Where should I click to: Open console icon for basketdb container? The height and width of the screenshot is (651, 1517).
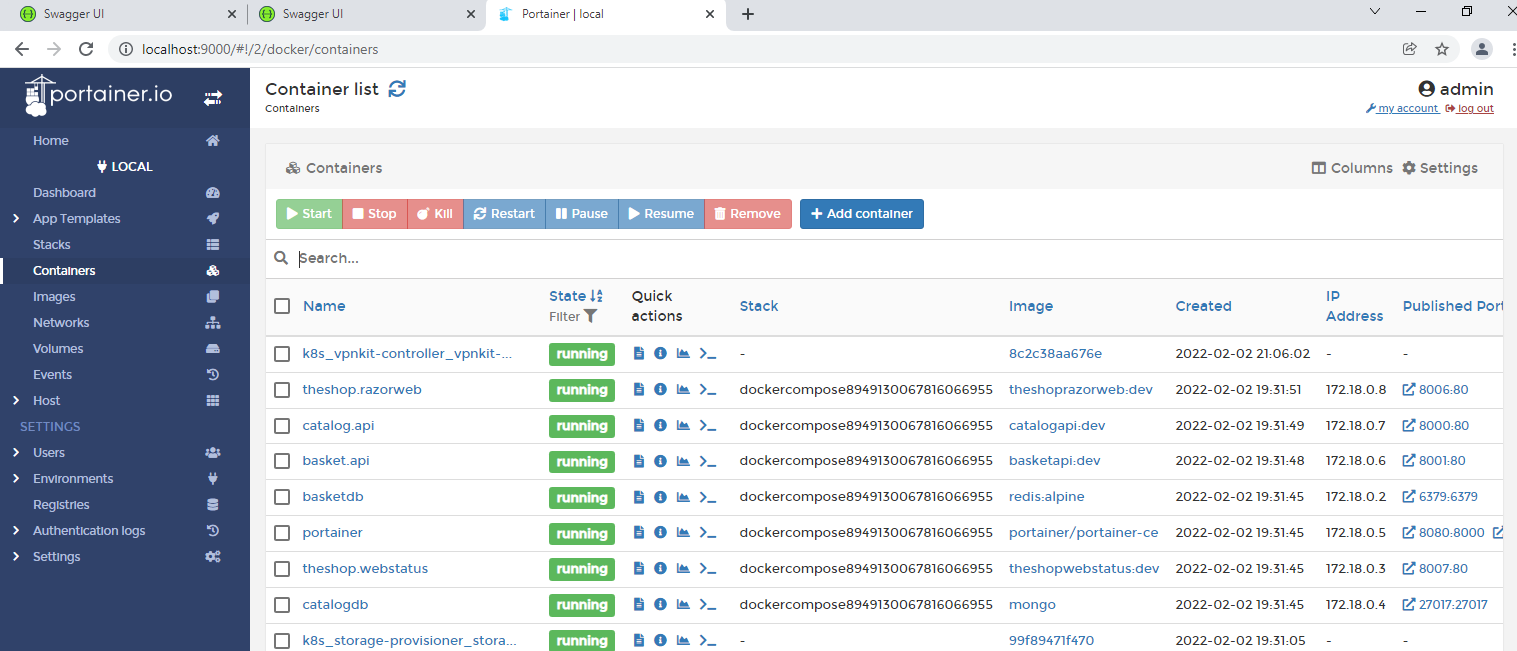point(708,497)
